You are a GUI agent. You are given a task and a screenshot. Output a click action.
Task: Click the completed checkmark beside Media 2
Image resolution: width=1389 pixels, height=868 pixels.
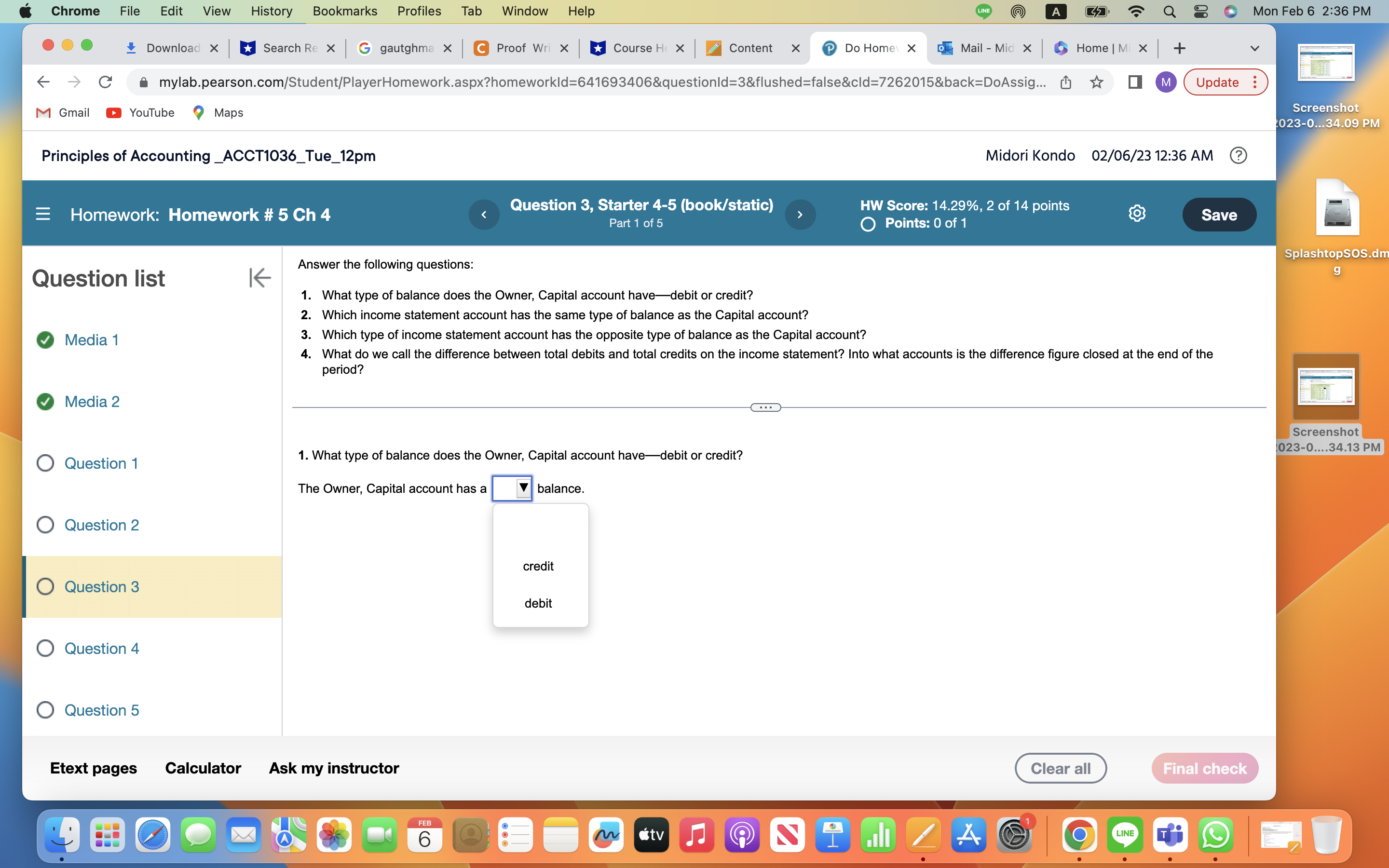coord(45,401)
